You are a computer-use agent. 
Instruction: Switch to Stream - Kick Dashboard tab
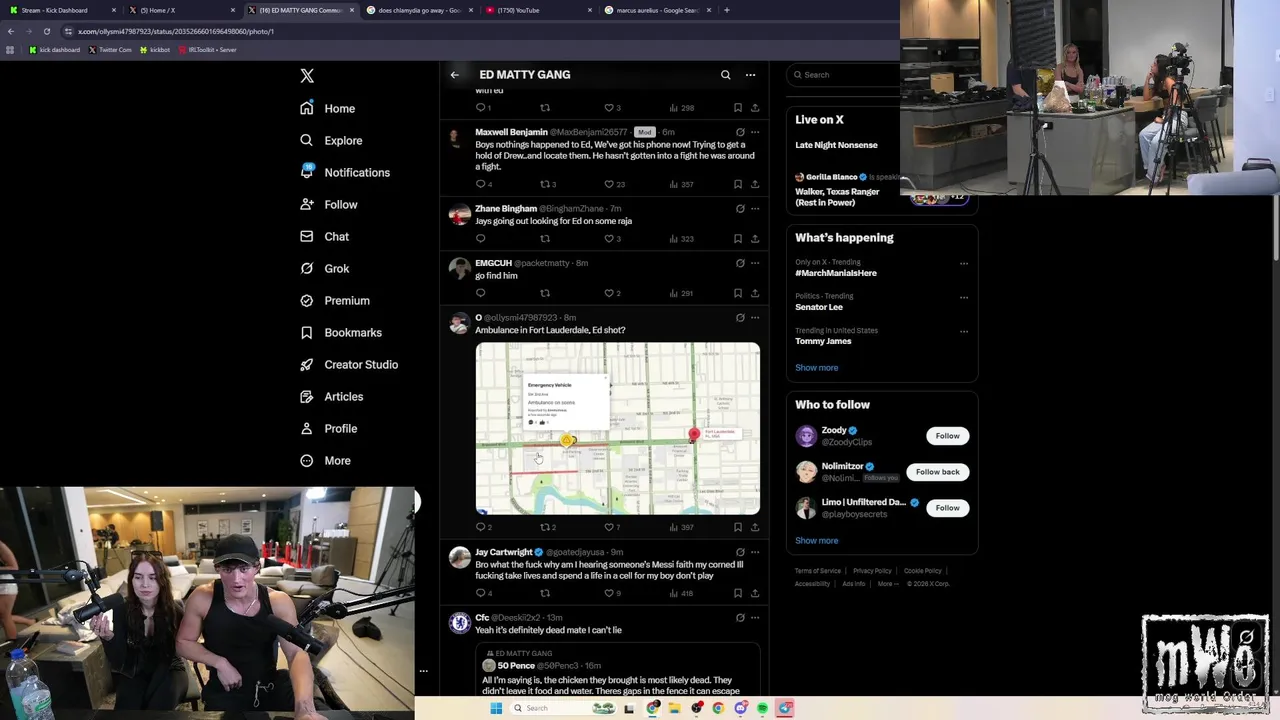(60, 10)
